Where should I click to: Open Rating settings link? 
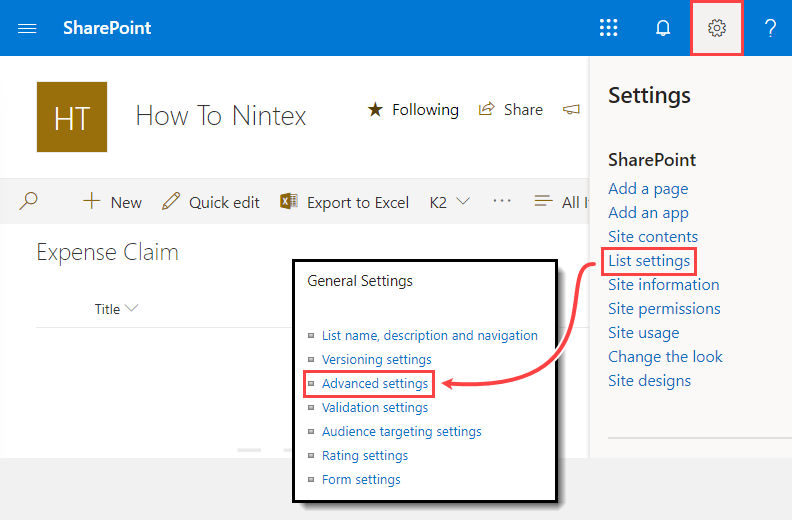(365, 455)
